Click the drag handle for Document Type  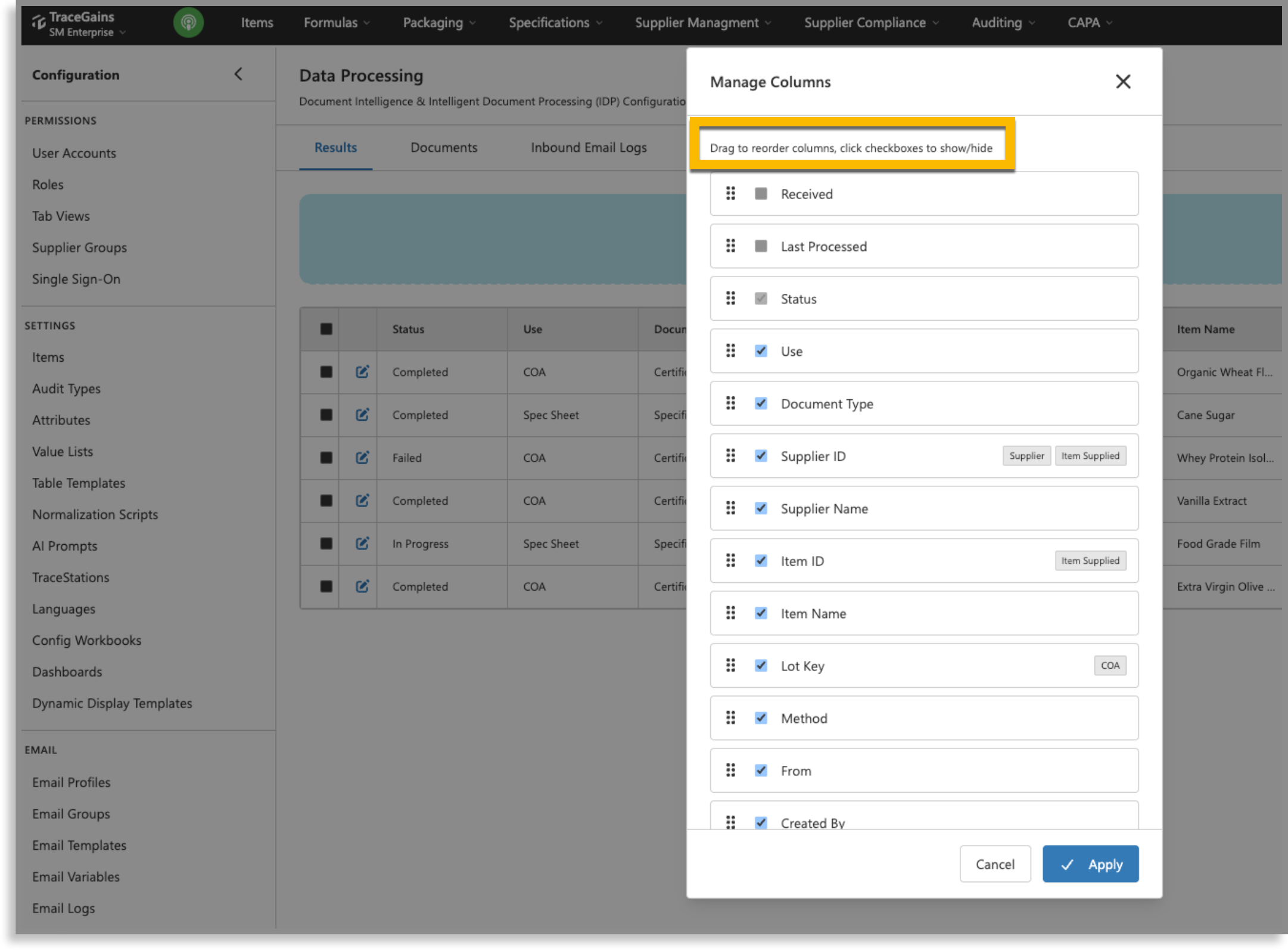pyautogui.click(x=730, y=403)
